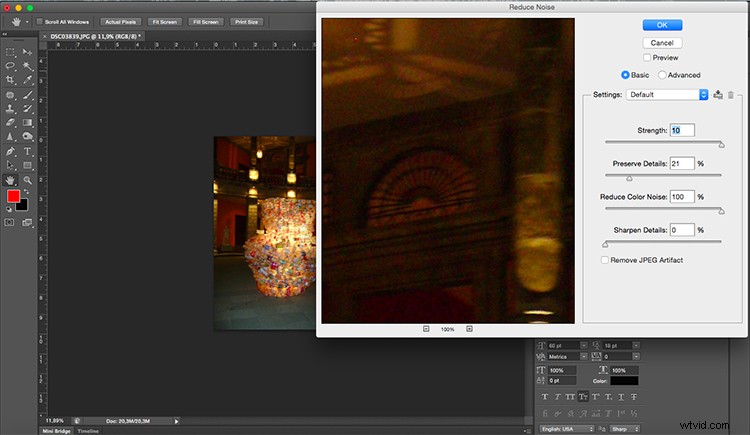The height and width of the screenshot is (435, 750).
Task: Select the Eyedropper tool
Action: click(x=27, y=80)
